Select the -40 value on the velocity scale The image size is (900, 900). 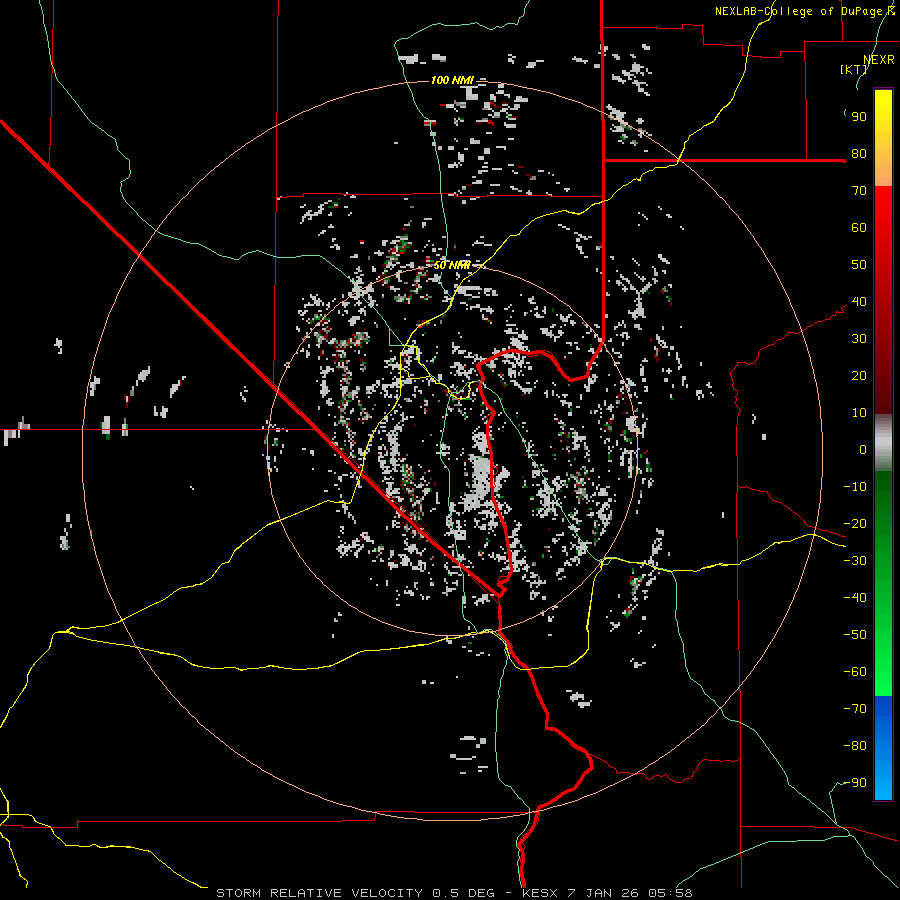(x=855, y=598)
